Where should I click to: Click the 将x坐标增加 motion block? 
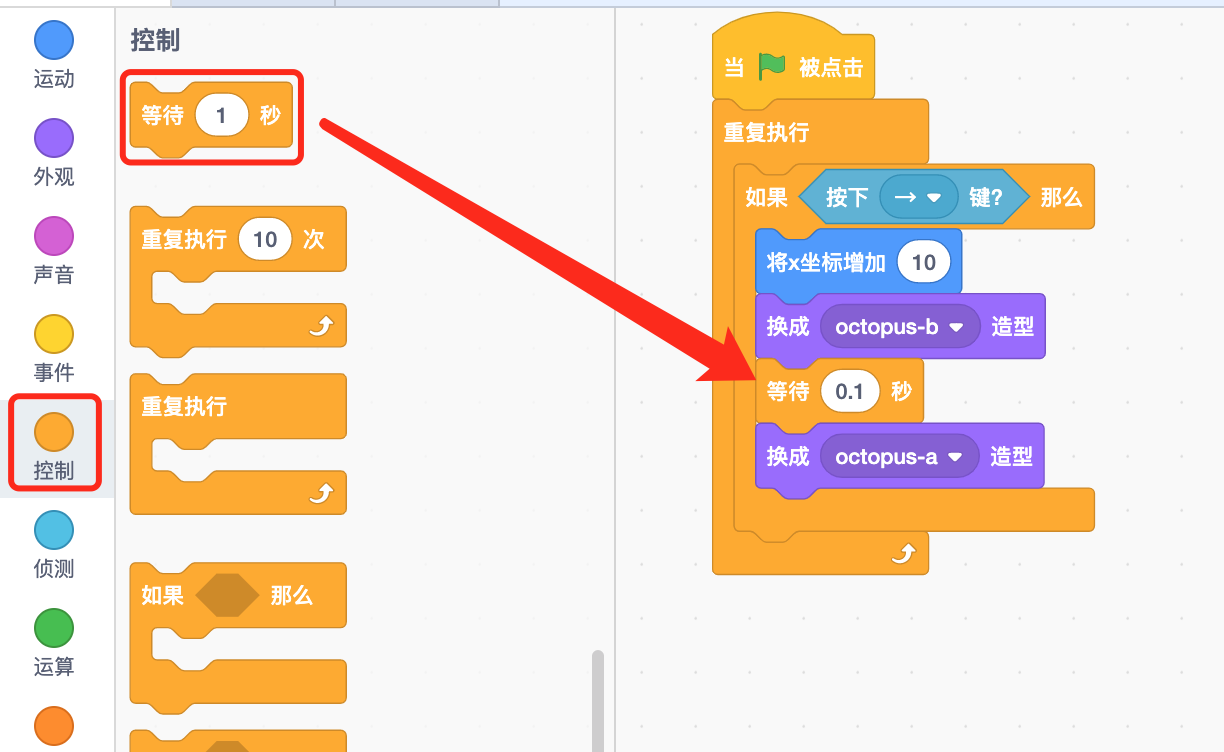click(x=858, y=262)
